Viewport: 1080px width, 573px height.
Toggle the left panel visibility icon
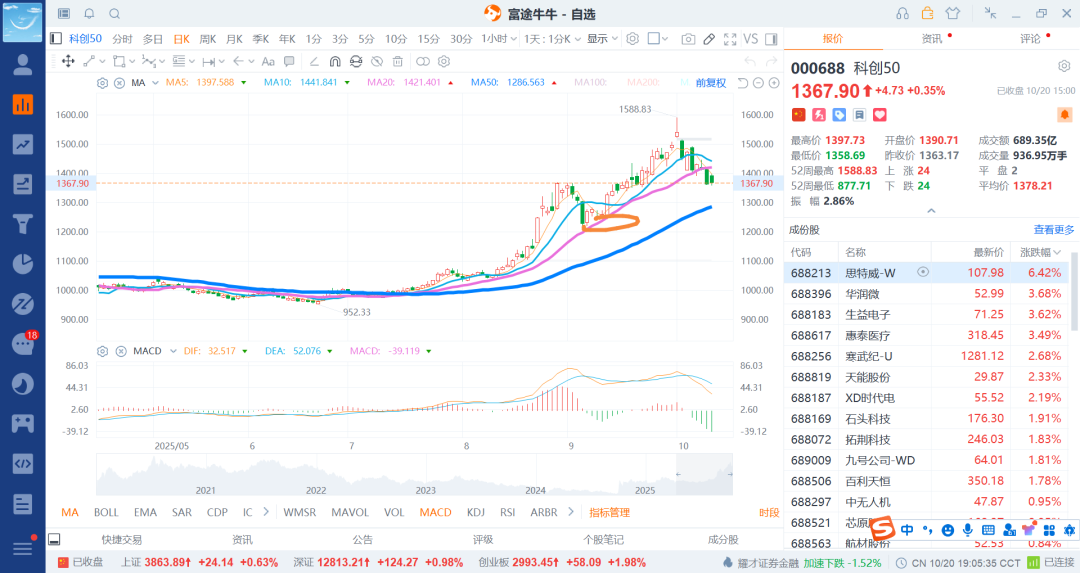click(56, 39)
